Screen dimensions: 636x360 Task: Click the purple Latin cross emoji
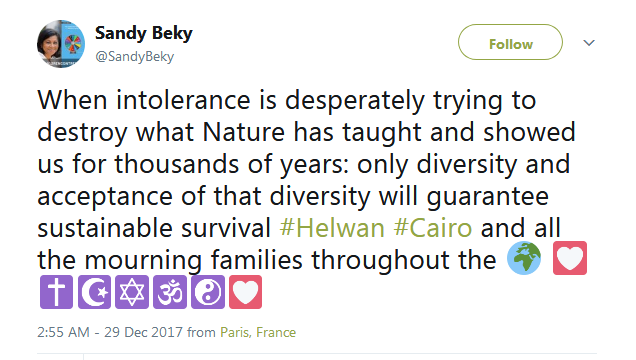point(56,292)
